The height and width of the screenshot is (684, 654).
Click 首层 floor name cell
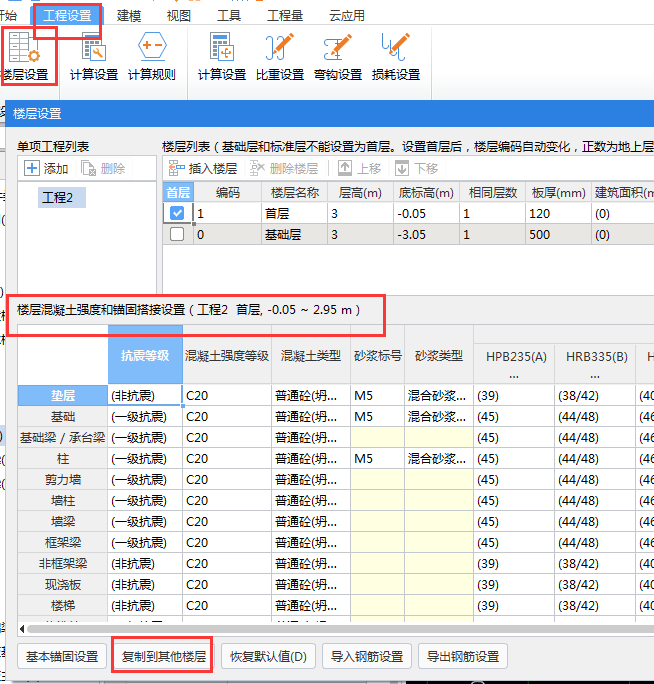[294, 213]
